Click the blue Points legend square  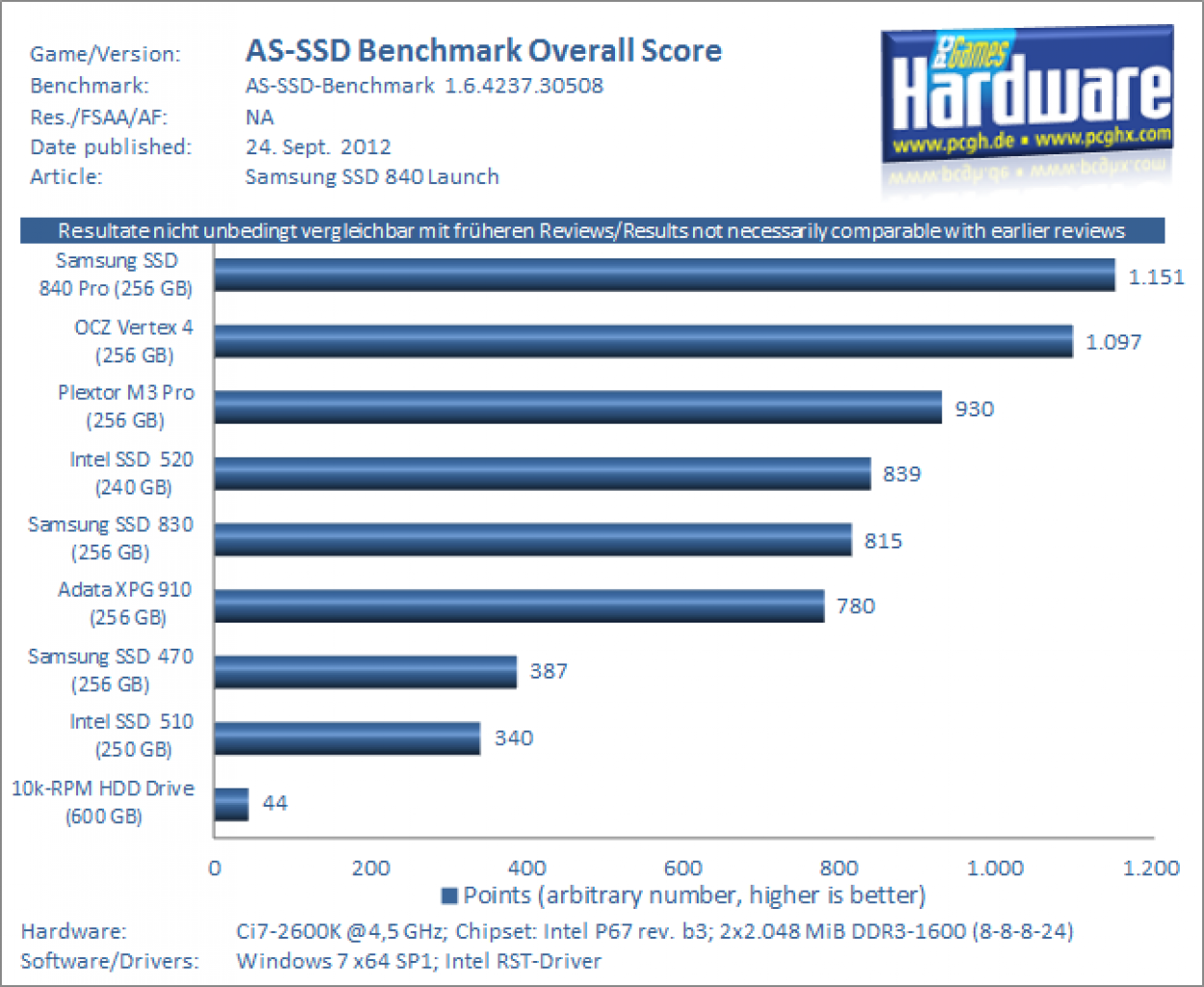[448, 896]
